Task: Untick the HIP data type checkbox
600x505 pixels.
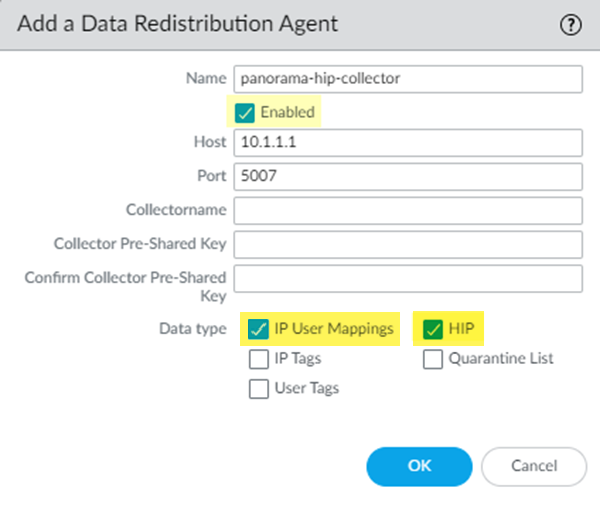Action: [433, 328]
